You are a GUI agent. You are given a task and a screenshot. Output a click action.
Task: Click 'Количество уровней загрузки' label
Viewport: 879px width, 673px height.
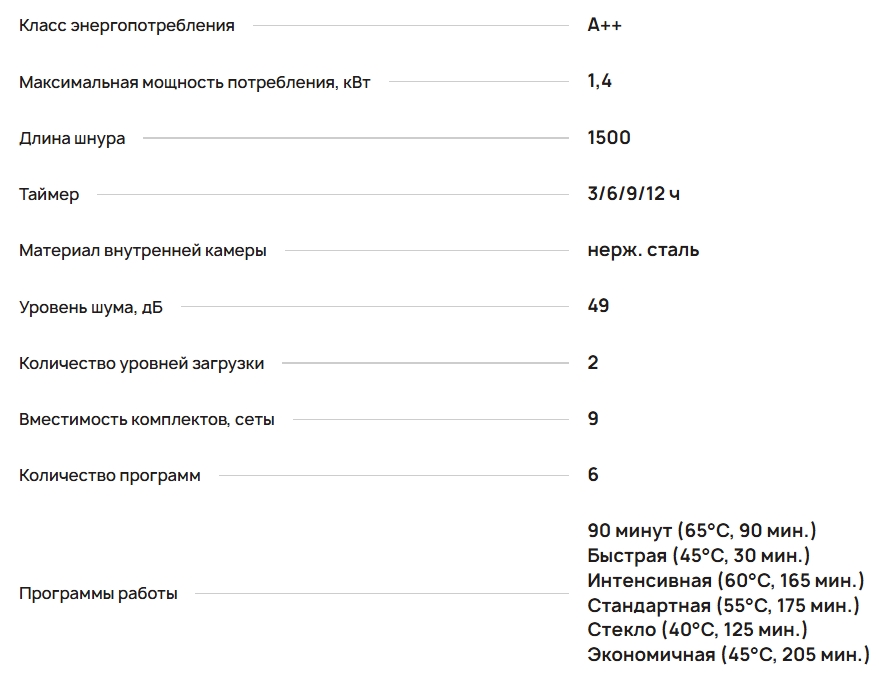(x=142, y=363)
